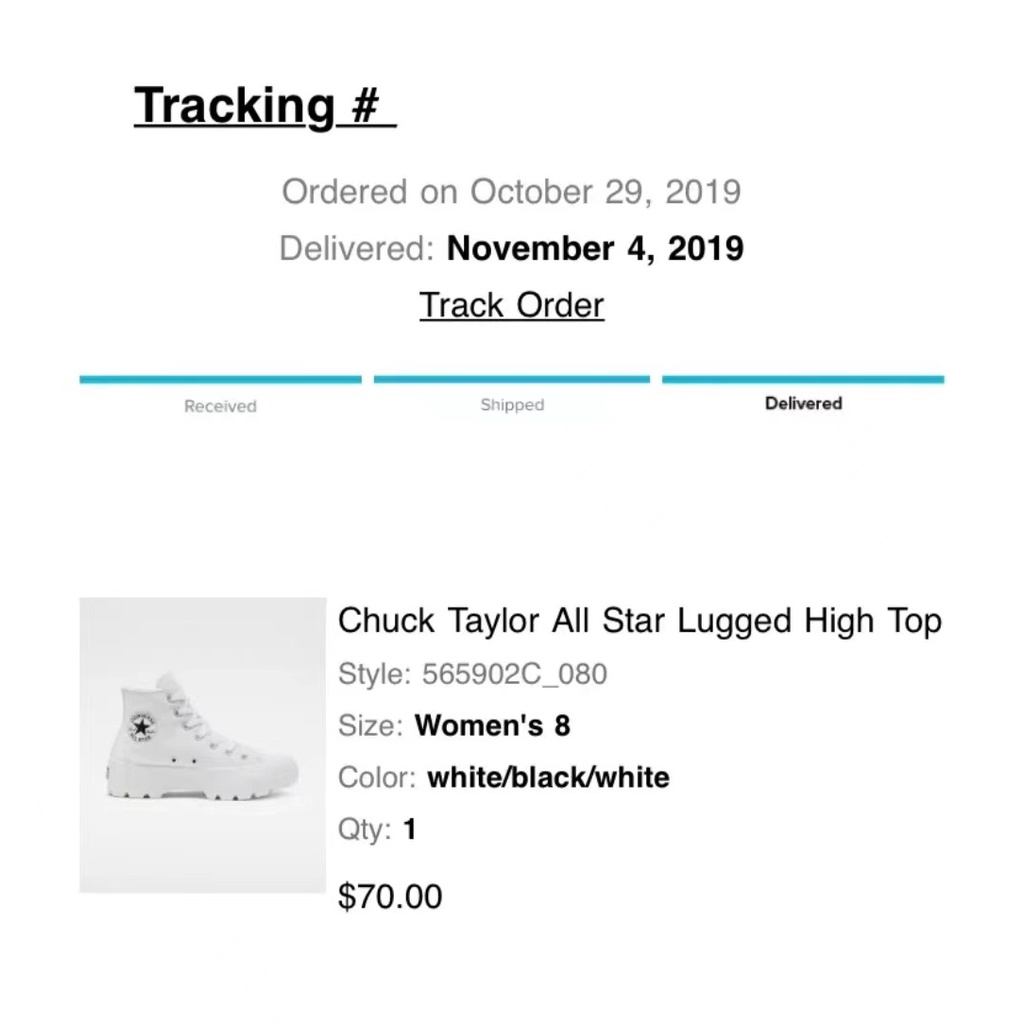The height and width of the screenshot is (1024, 1024).
Task: Click the Delivered progress bar segment
Action: click(803, 380)
